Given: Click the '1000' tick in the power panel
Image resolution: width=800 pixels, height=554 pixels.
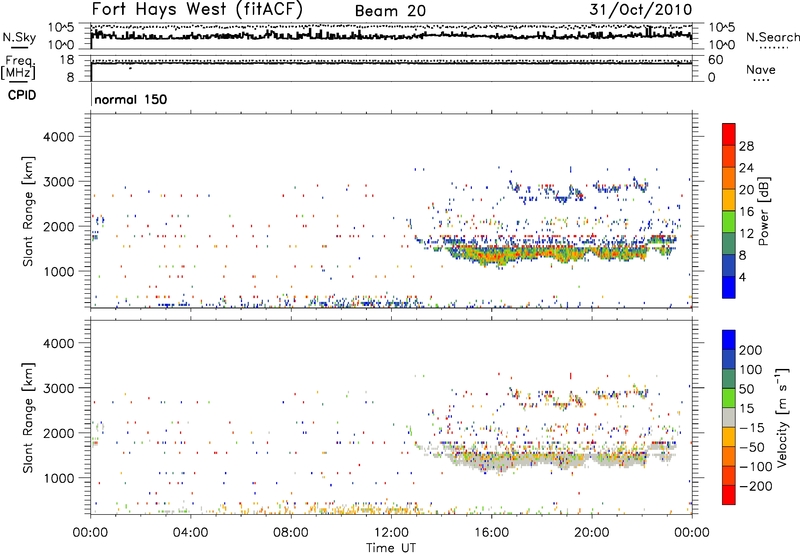Looking at the screenshot, I should coord(59,271).
